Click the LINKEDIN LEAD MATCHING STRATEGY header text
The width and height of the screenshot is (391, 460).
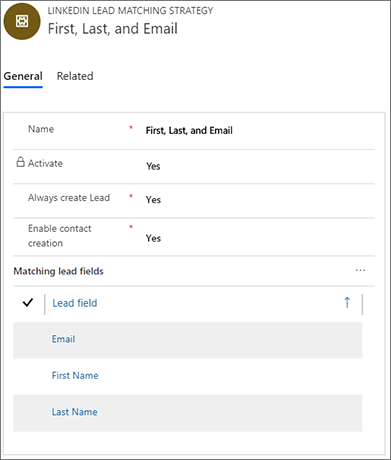(x=130, y=11)
